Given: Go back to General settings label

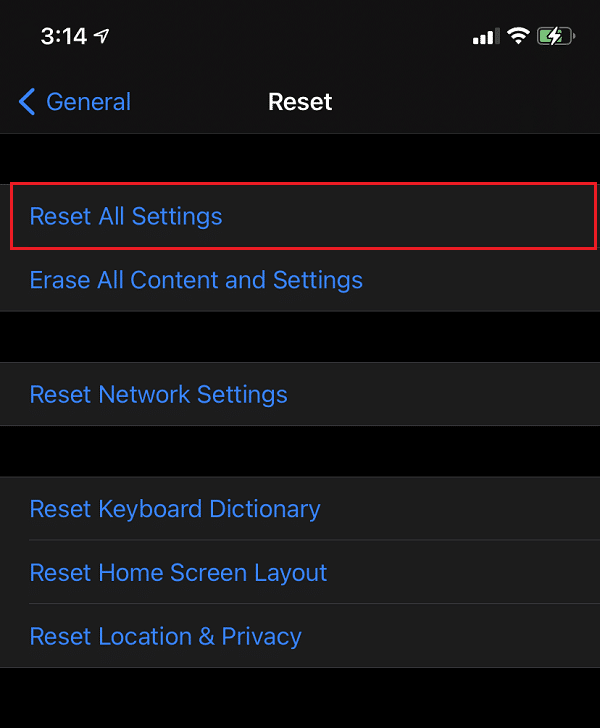Looking at the screenshot, I should 88,102.
